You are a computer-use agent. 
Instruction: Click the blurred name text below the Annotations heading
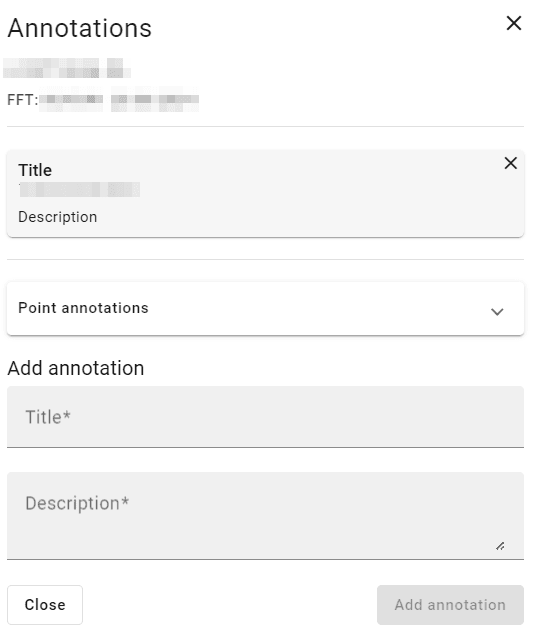click(x=67, y=68)
